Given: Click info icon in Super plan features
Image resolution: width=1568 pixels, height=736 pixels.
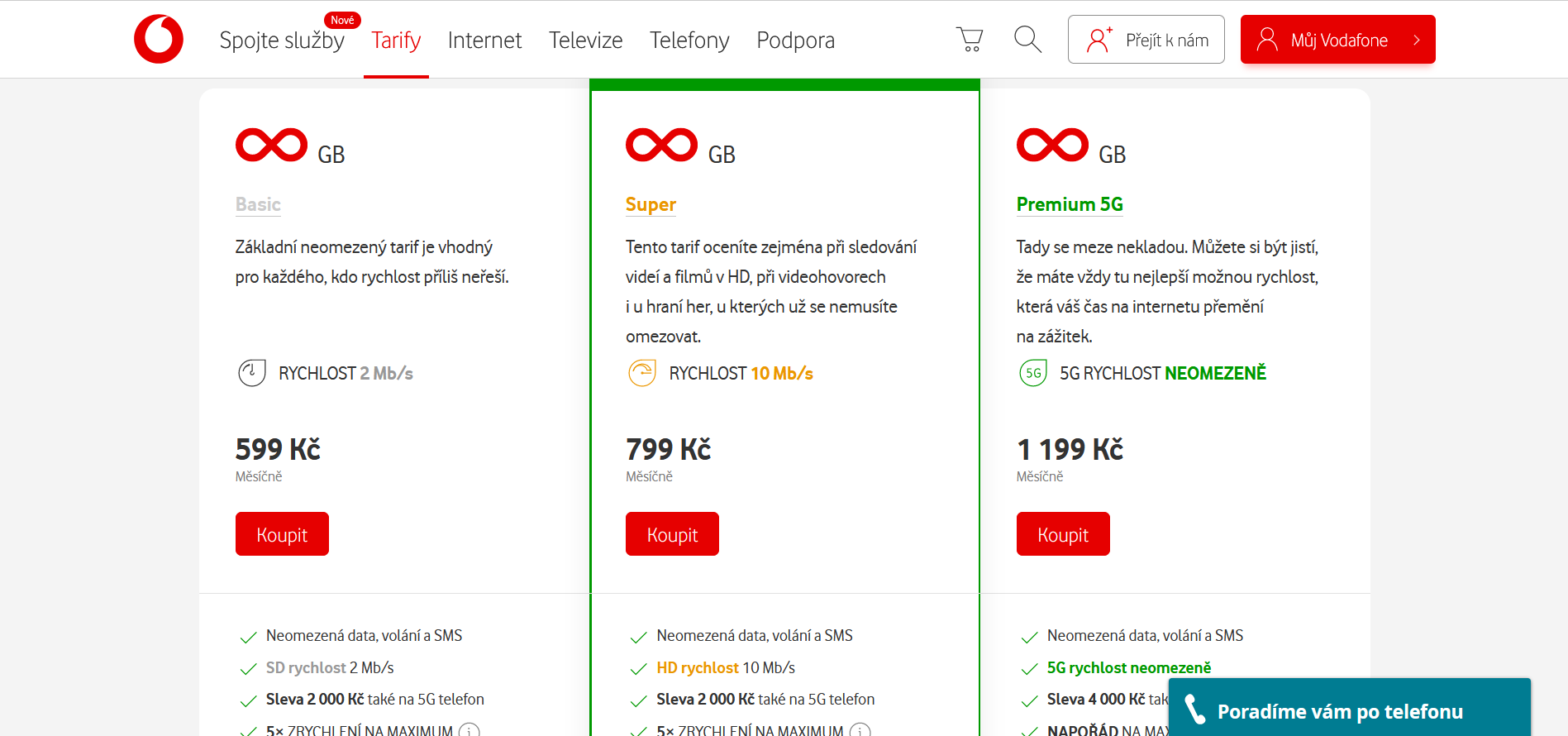Looking at the screenshot, I should coord(860,731).
